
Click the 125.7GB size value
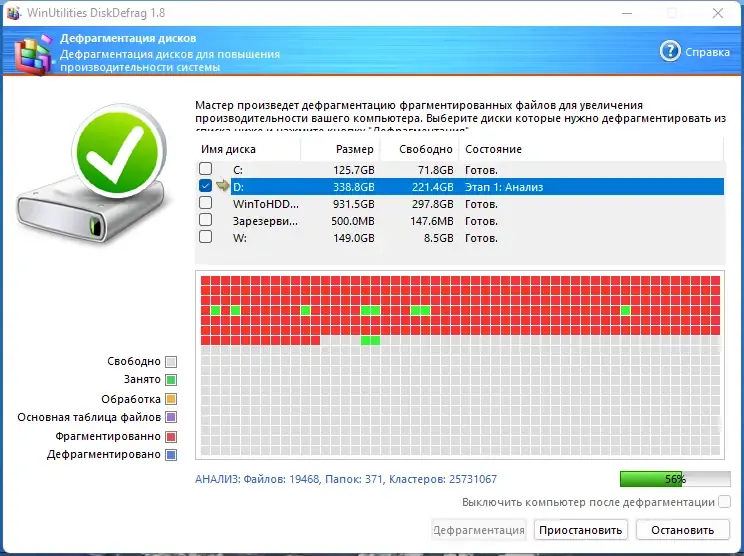click(x=353, y=170)
